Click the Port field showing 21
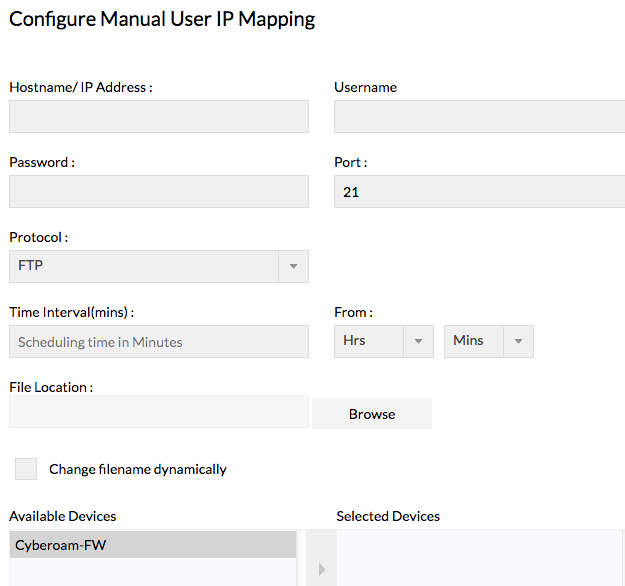Viewport: 625px width, 586px height. pos(479,191)
